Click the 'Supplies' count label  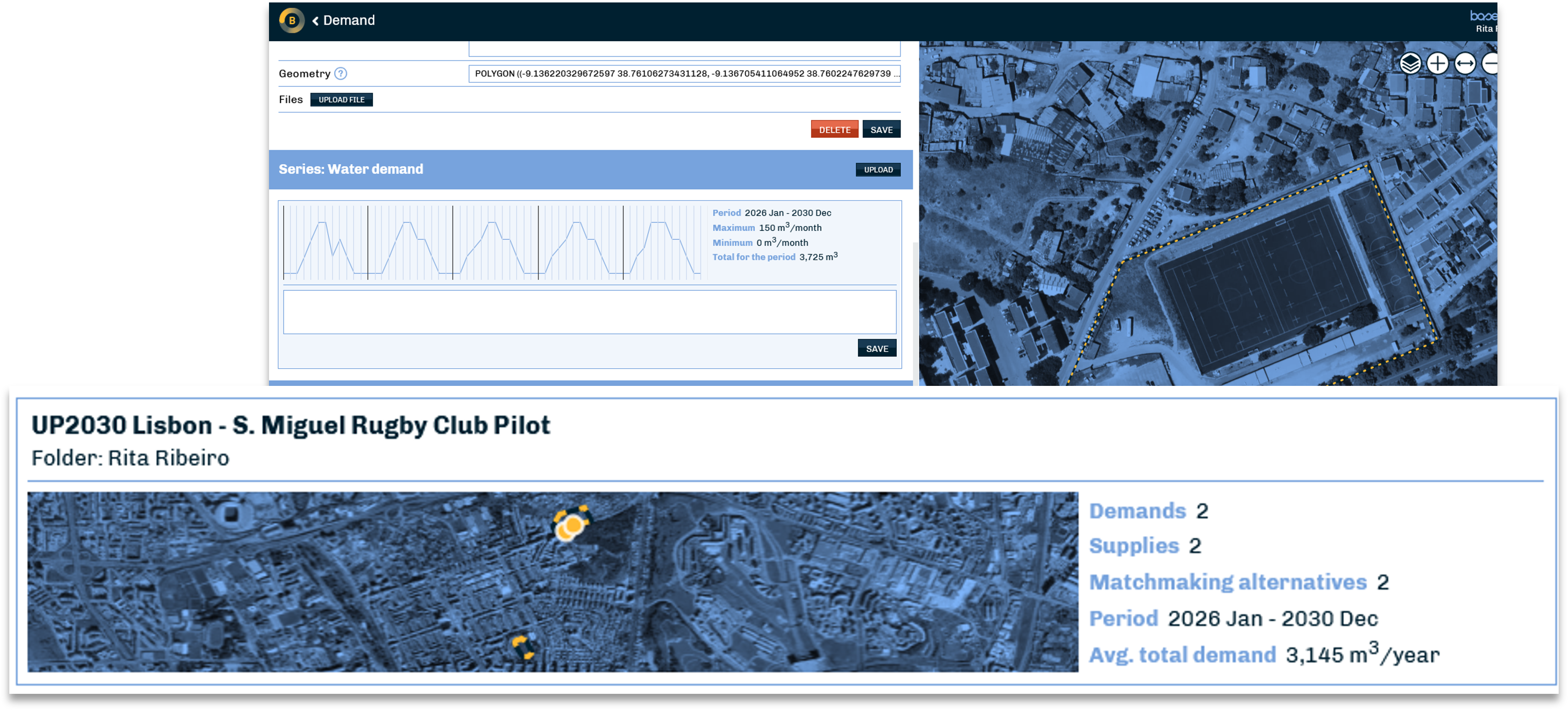pyautogui.click(x=1134, y=546)
